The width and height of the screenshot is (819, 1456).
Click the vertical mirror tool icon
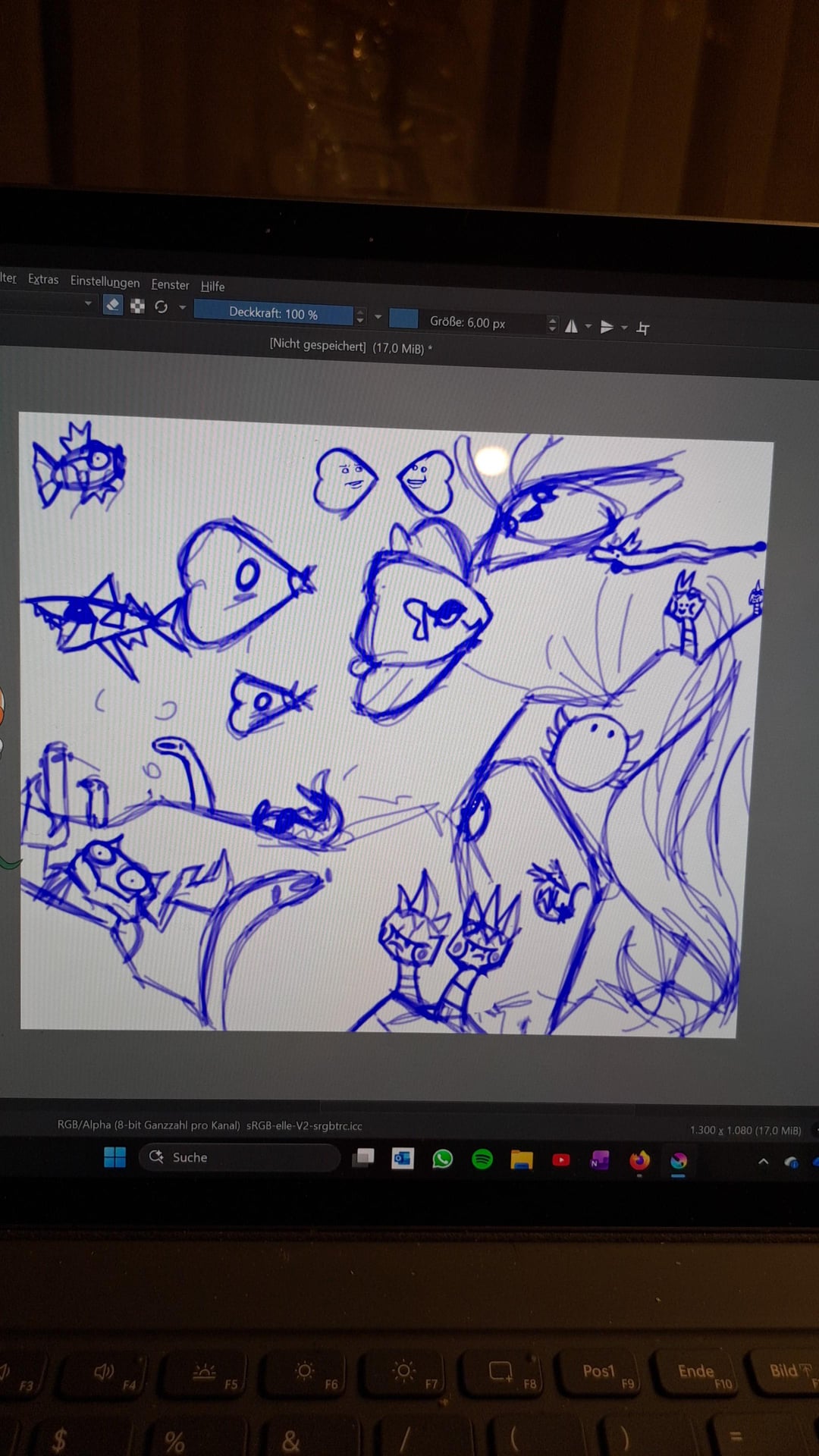coord(607,327)
